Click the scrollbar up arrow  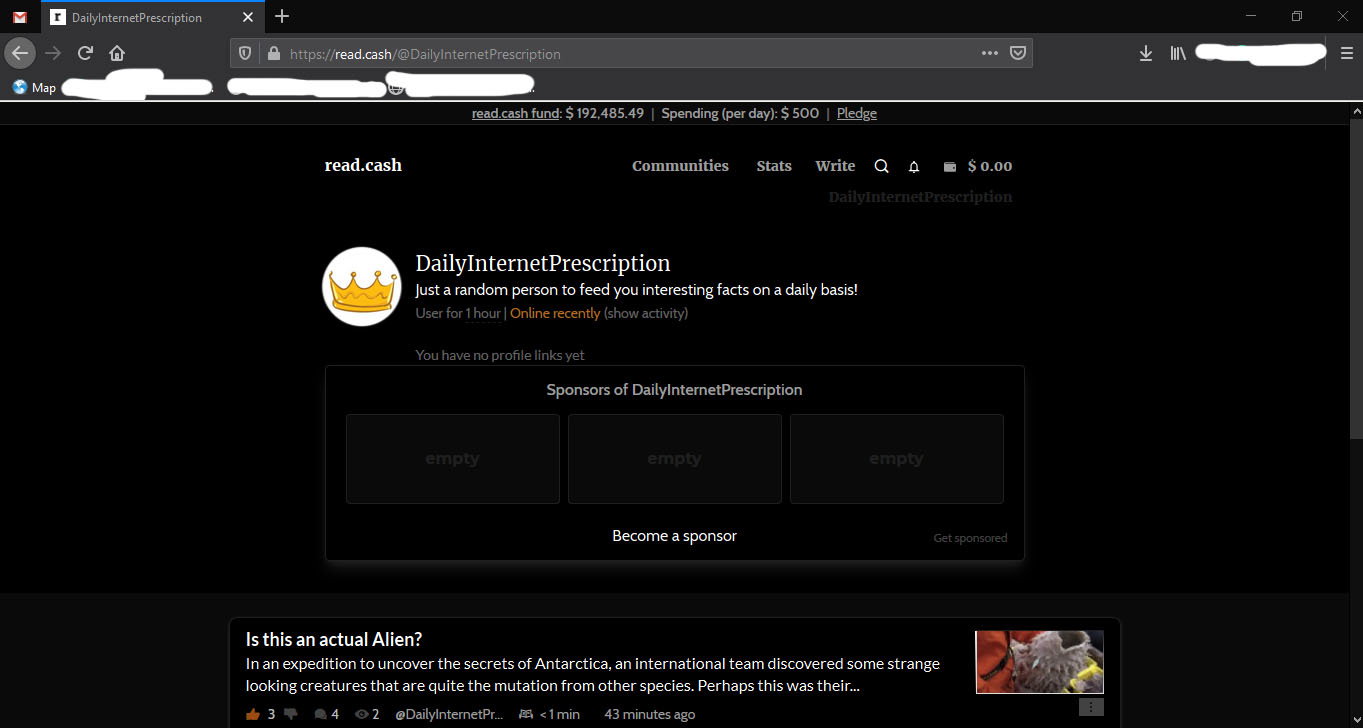tap(1355, 110)
